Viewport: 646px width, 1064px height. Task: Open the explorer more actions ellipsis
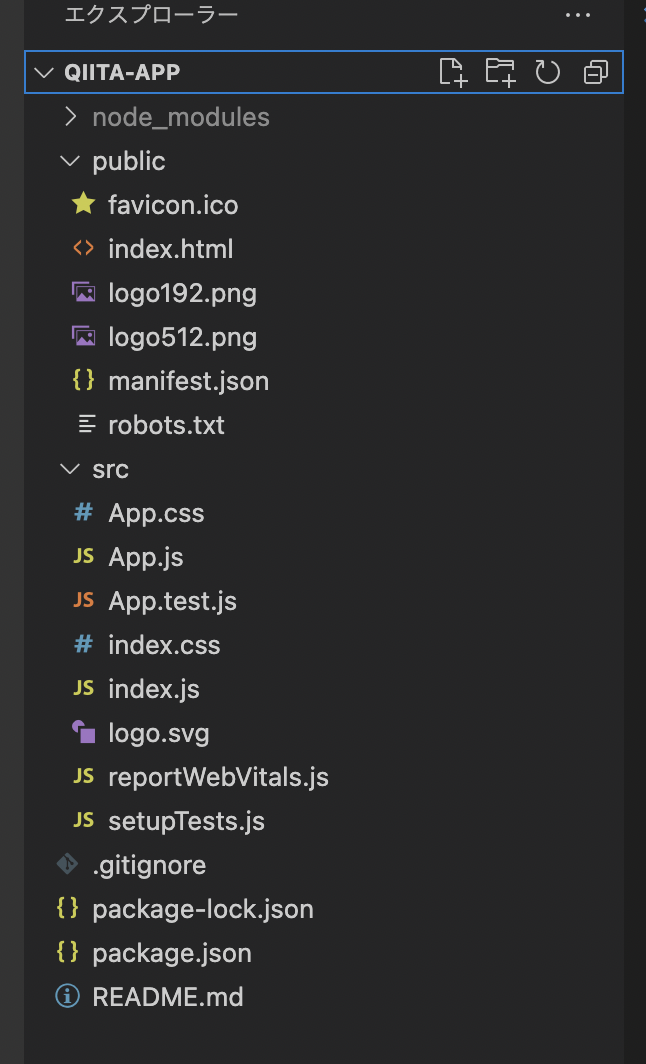(x=578, y=15)
